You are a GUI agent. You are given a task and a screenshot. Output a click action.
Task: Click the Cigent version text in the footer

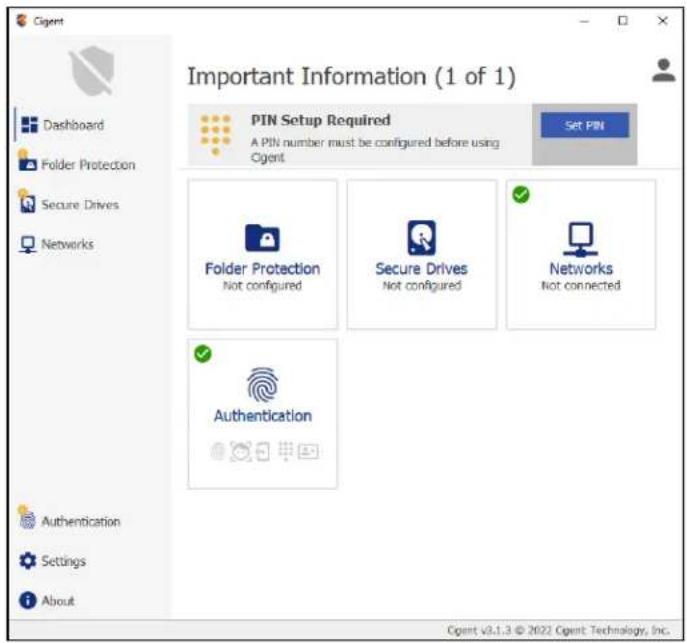click(x=558, y=630)
